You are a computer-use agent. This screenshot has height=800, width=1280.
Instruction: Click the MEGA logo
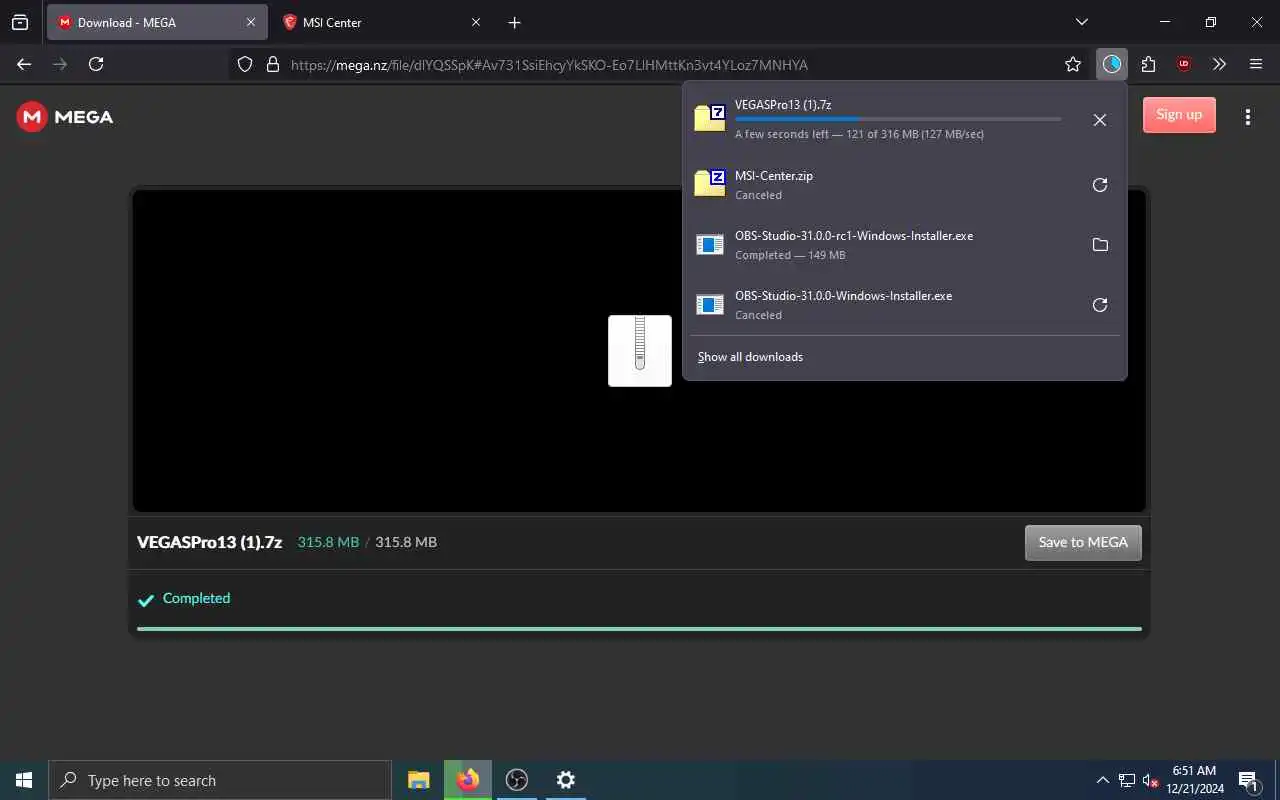pos(65,117)
